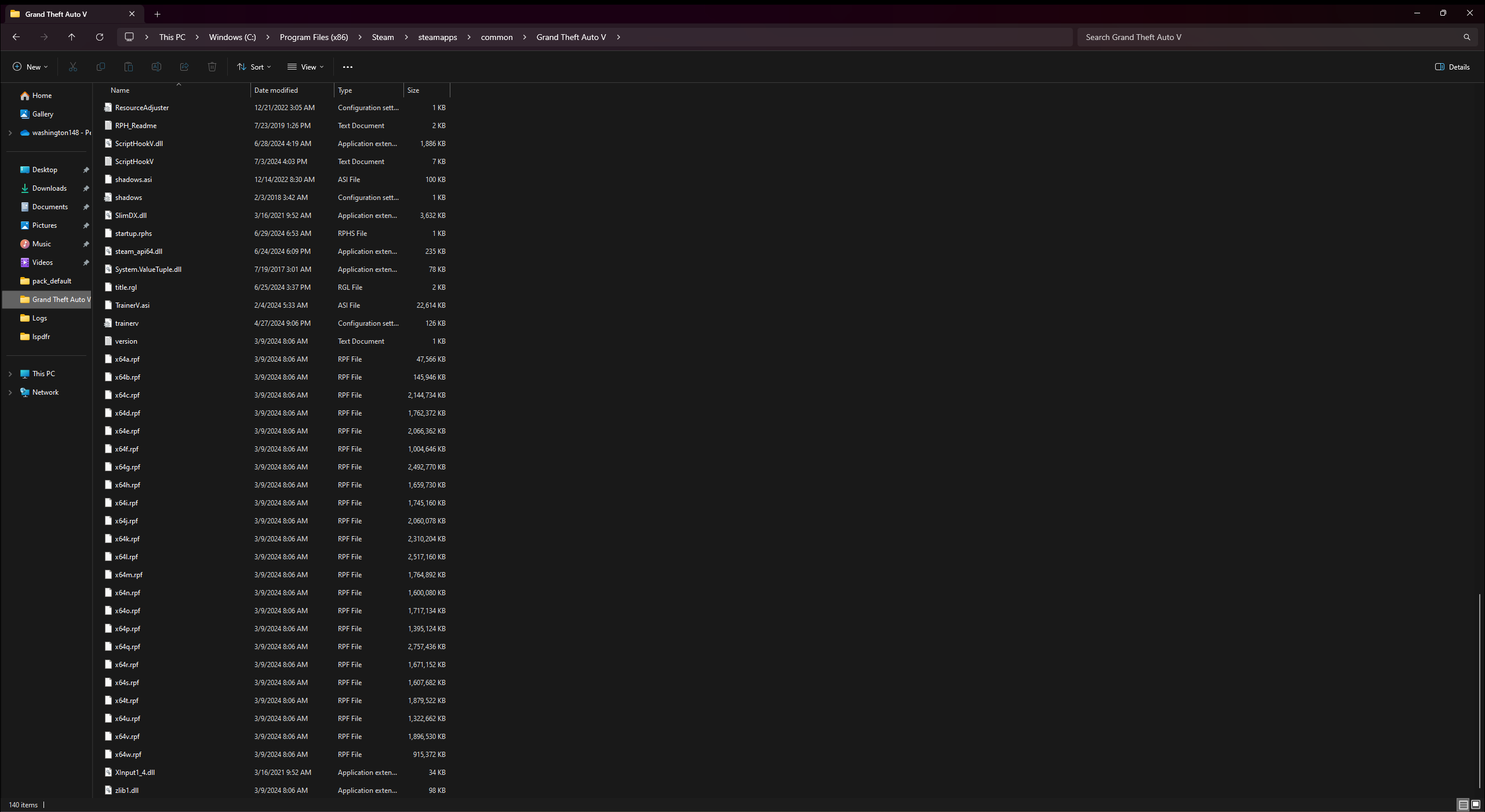Click the Paste clipboard icon
The height and width of the screenshot is (812, 1485).
coord(129,67)
